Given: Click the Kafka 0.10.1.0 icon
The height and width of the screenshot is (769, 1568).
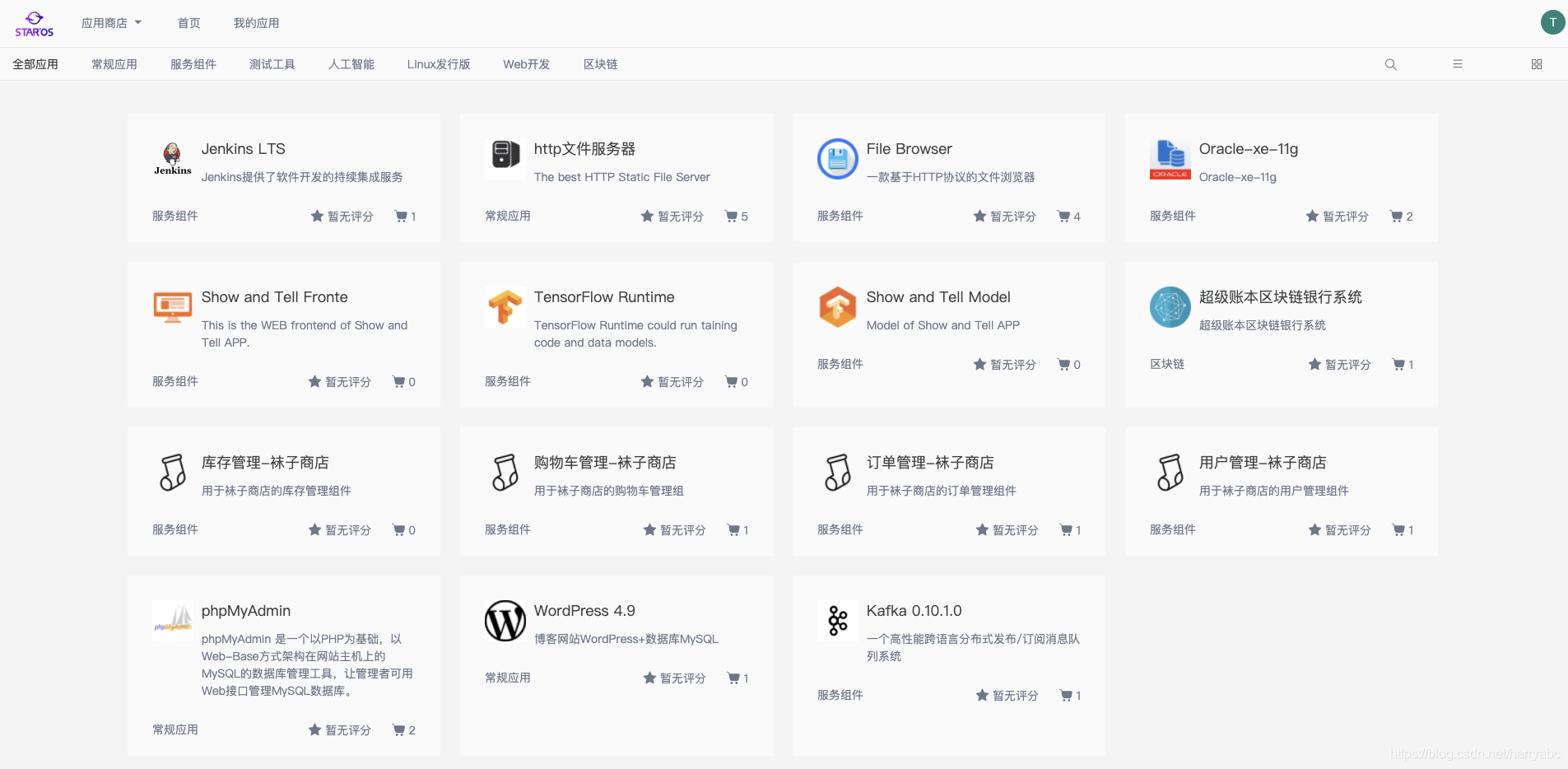Looking at the screenshot, I should click(837, 621).
